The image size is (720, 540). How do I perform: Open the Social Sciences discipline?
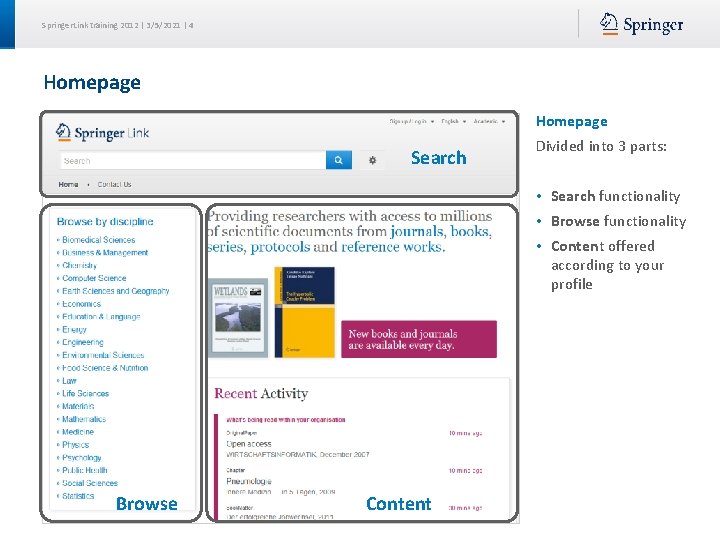click(x=90, y=483)
